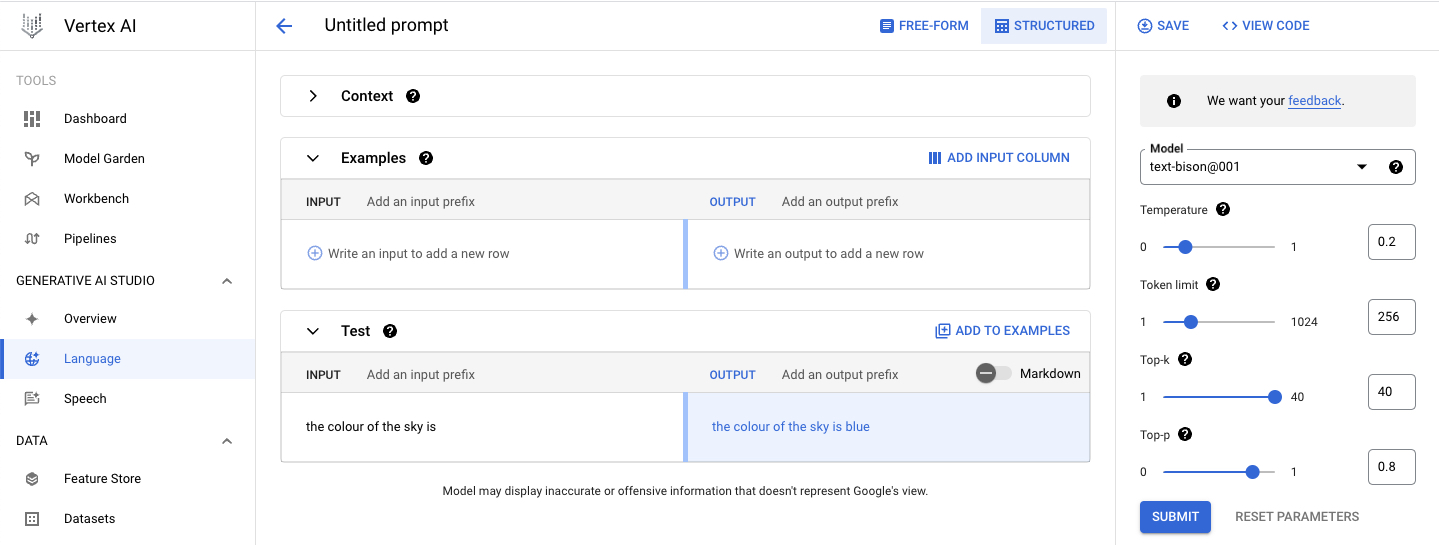Collapse the Data sidebar group
The width and height of the screenshot is (1439, 545).
point(227,441)
